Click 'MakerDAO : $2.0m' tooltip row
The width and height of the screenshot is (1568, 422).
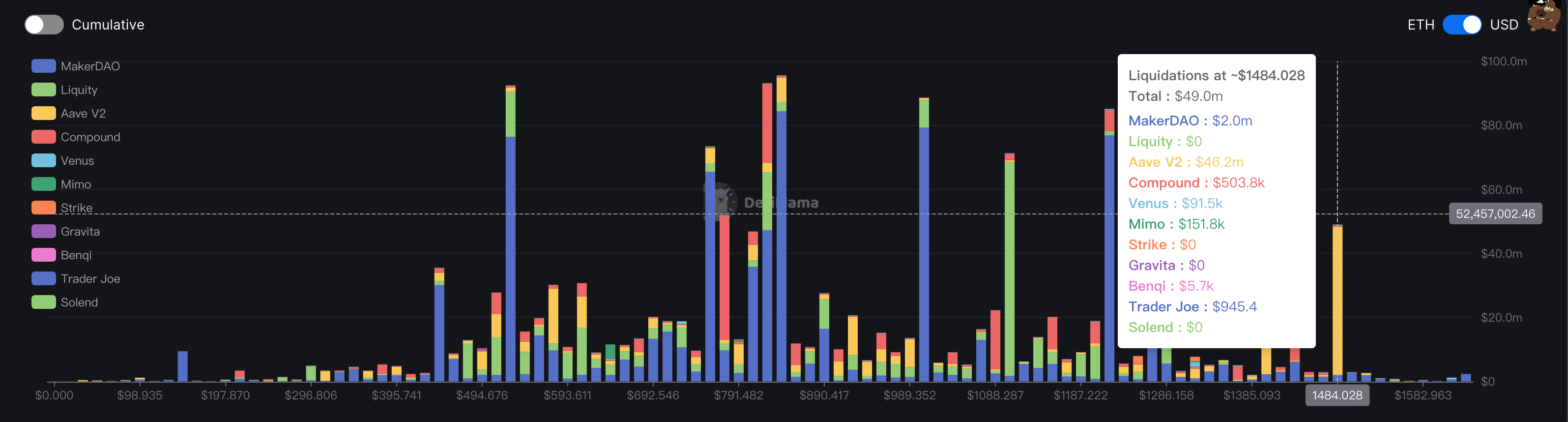click(x=1190, y=121)
